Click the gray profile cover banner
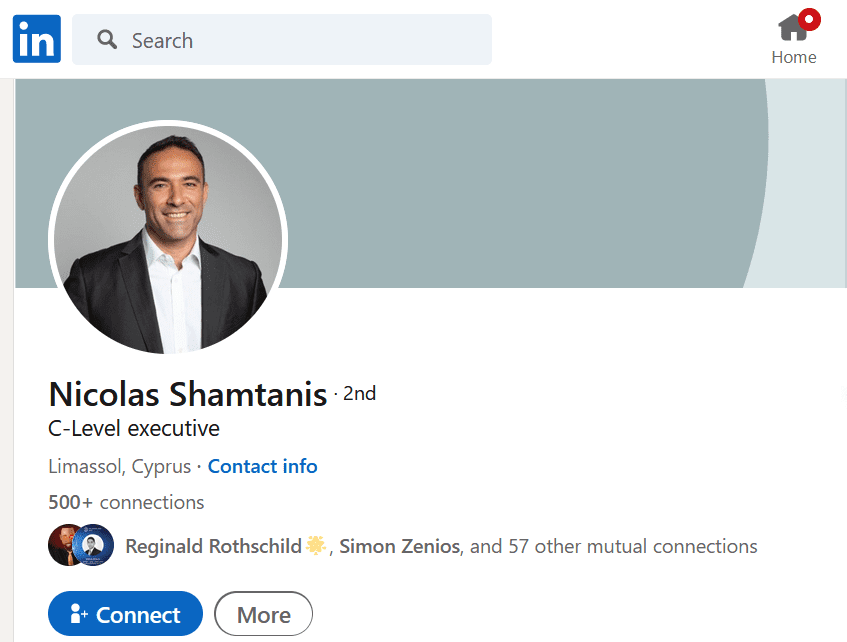This screenshot has height=642, width=847. click(520, 180)
